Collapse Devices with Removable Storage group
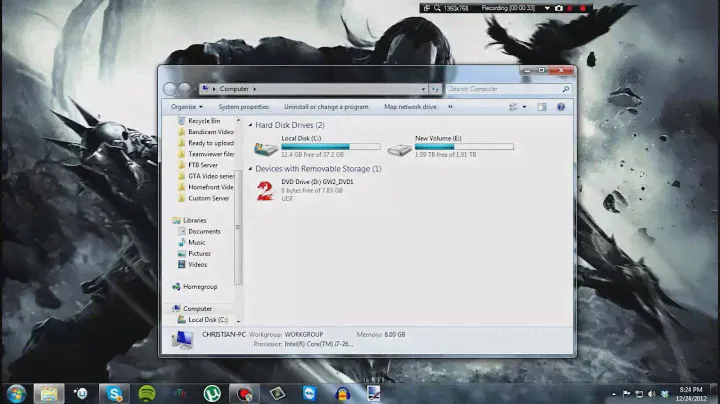Image resolution: width=720 pixels, height=404 pixels. [x=251, y=169]
